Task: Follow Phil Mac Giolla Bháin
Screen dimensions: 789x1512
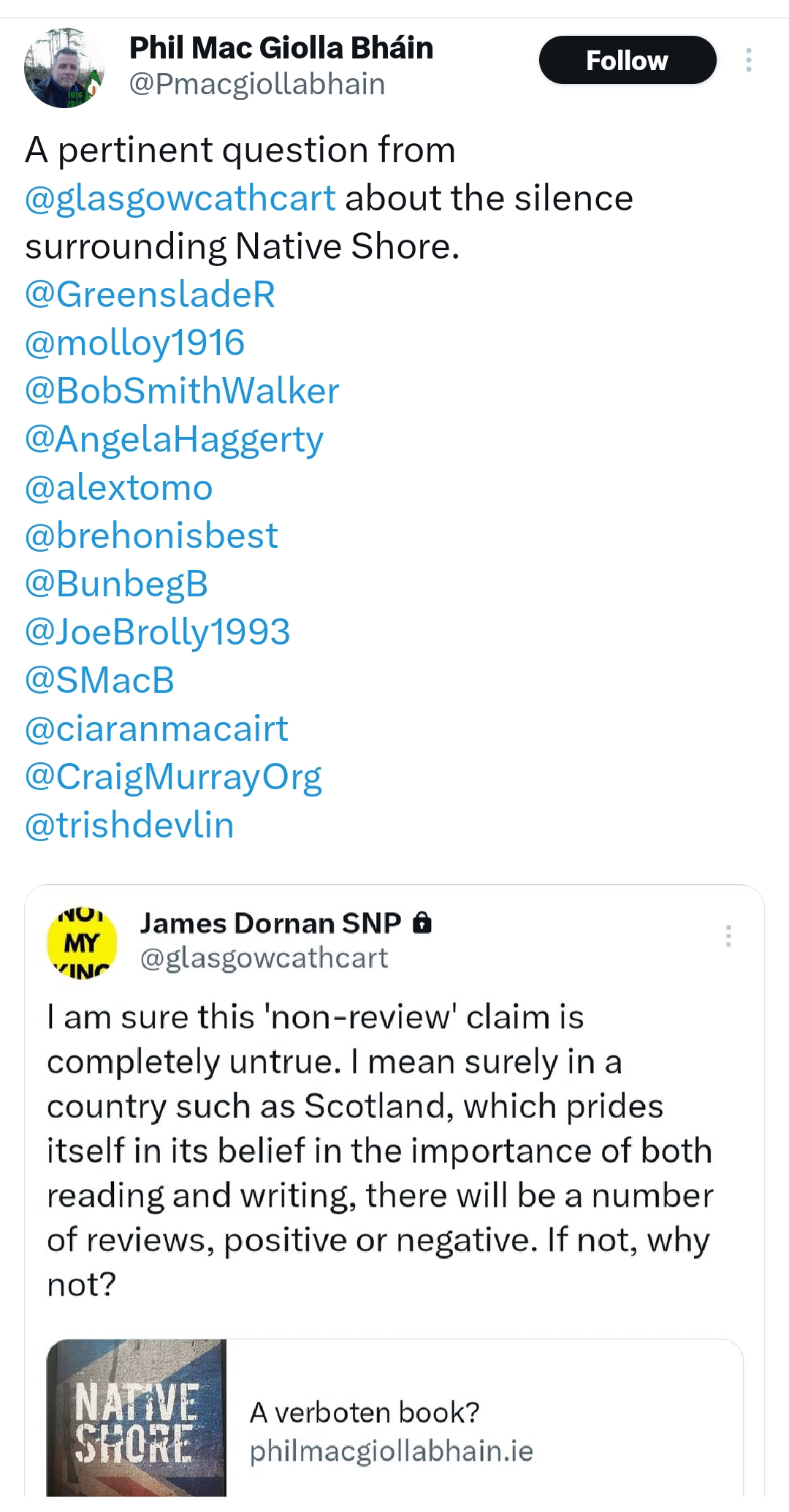Action: (x=628, y=60)
